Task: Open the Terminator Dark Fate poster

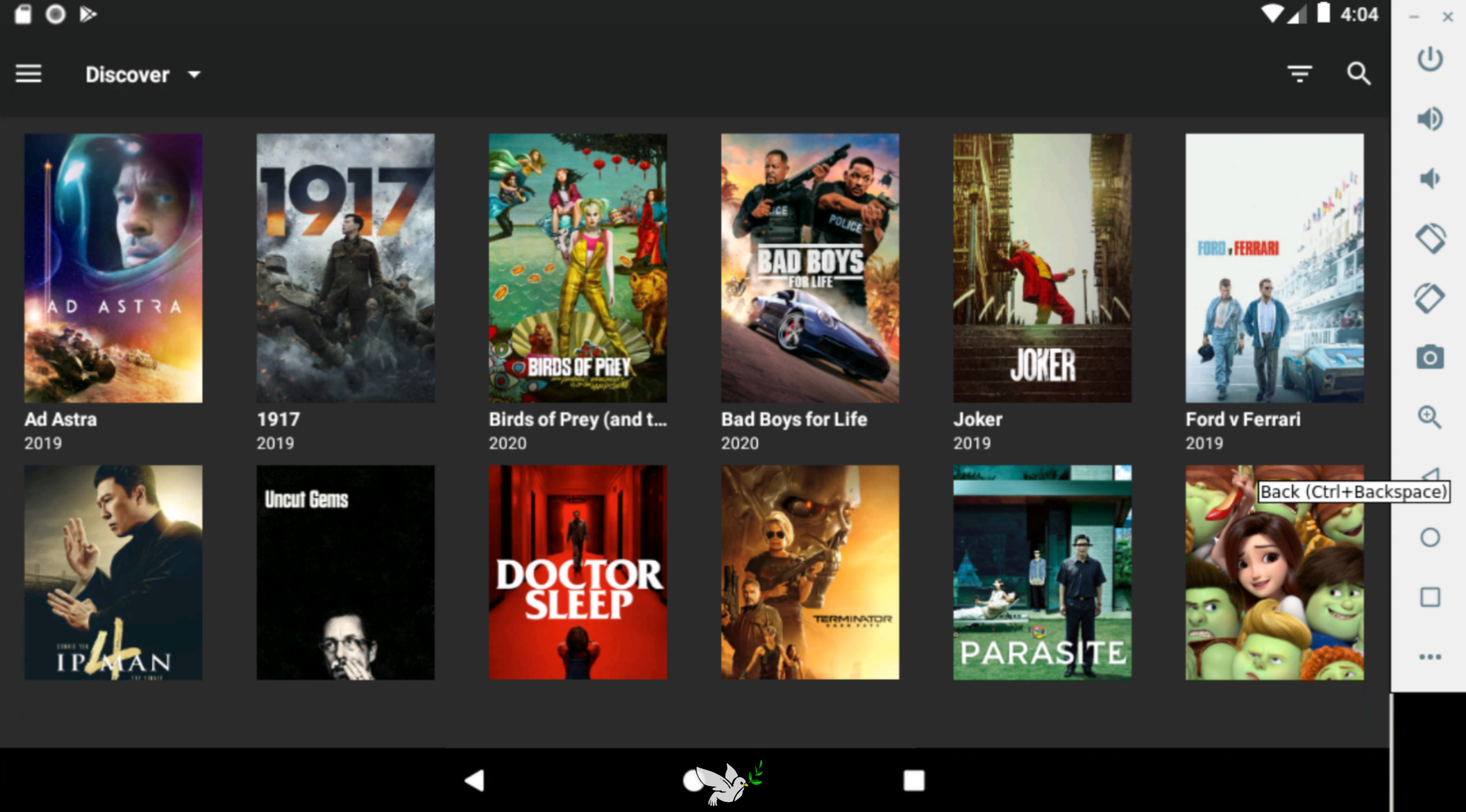Action: tap(810, 572)
